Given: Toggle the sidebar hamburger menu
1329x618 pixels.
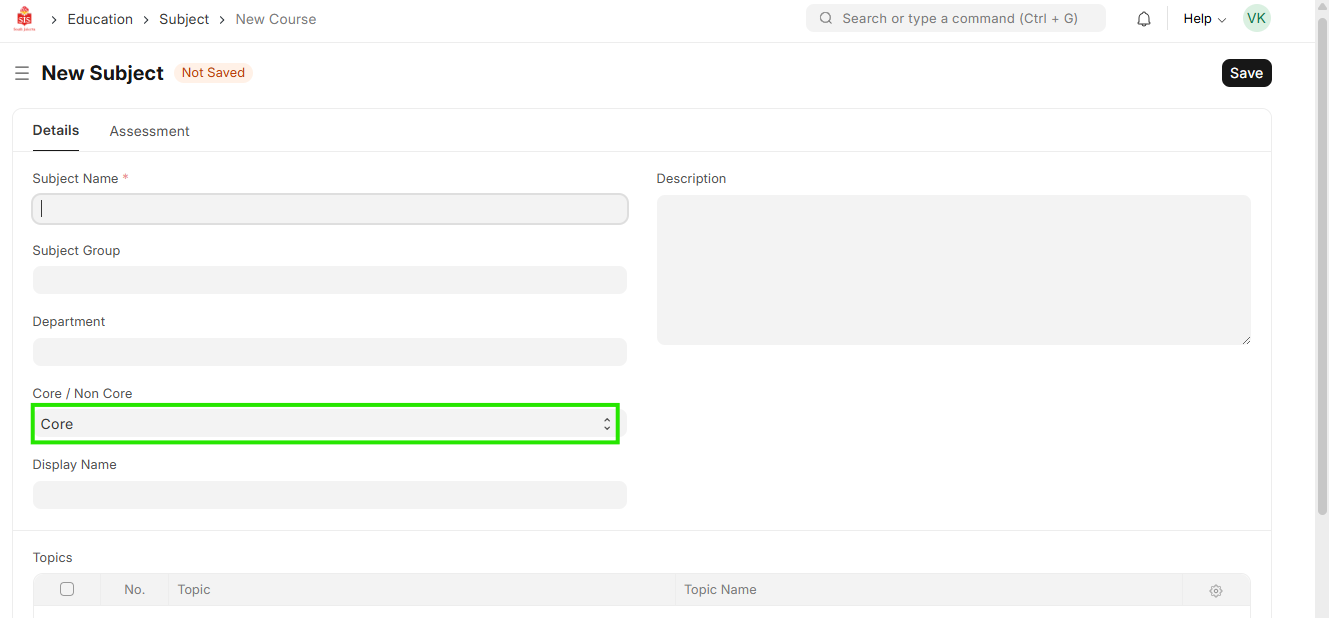Looking at the screenshot, I should tap(22, 74).
